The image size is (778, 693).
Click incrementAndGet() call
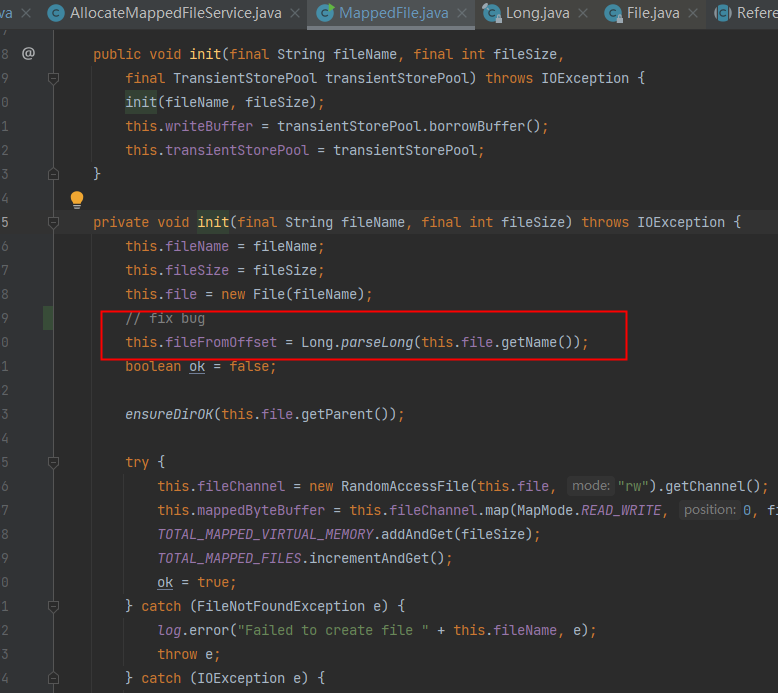coord(377,558)
